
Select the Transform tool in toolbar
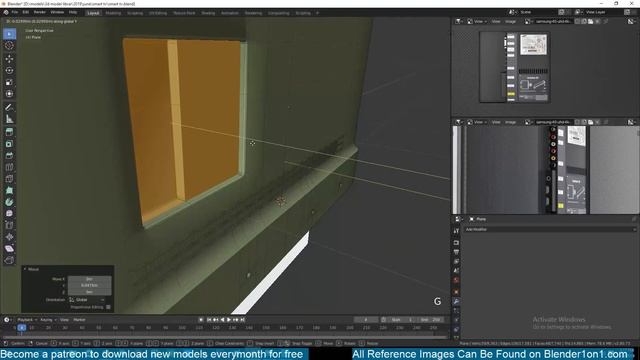[9, 93]
